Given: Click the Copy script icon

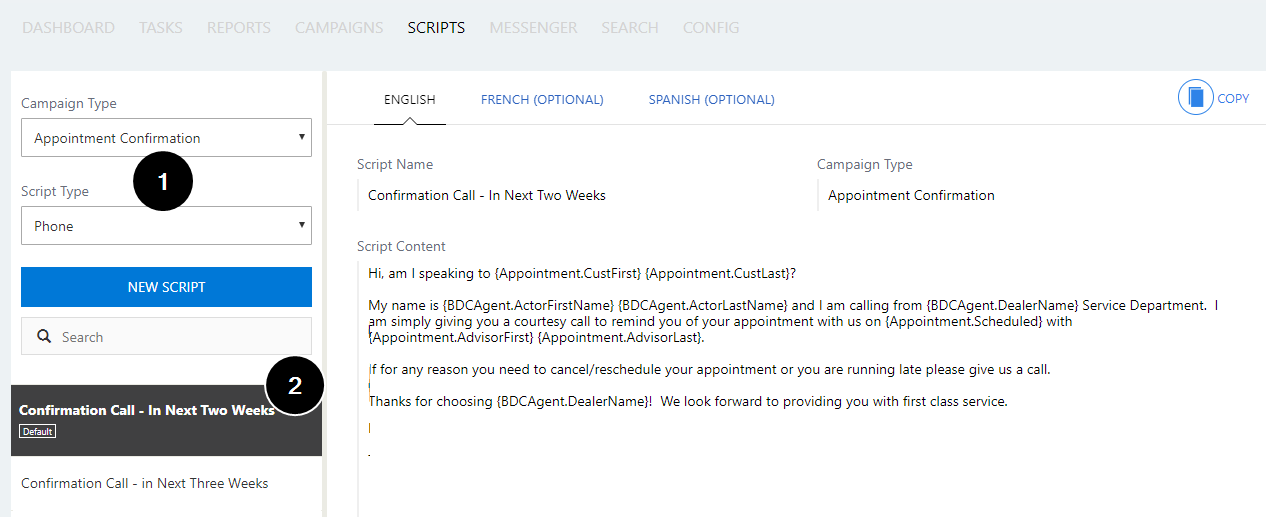Looking at the screenshot, I should tap(1195, 98).
